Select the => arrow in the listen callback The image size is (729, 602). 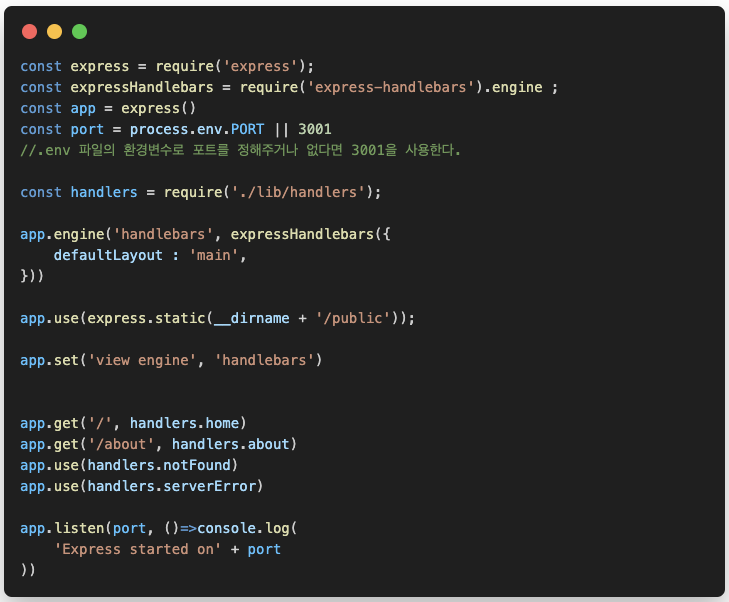coord(188,529)
